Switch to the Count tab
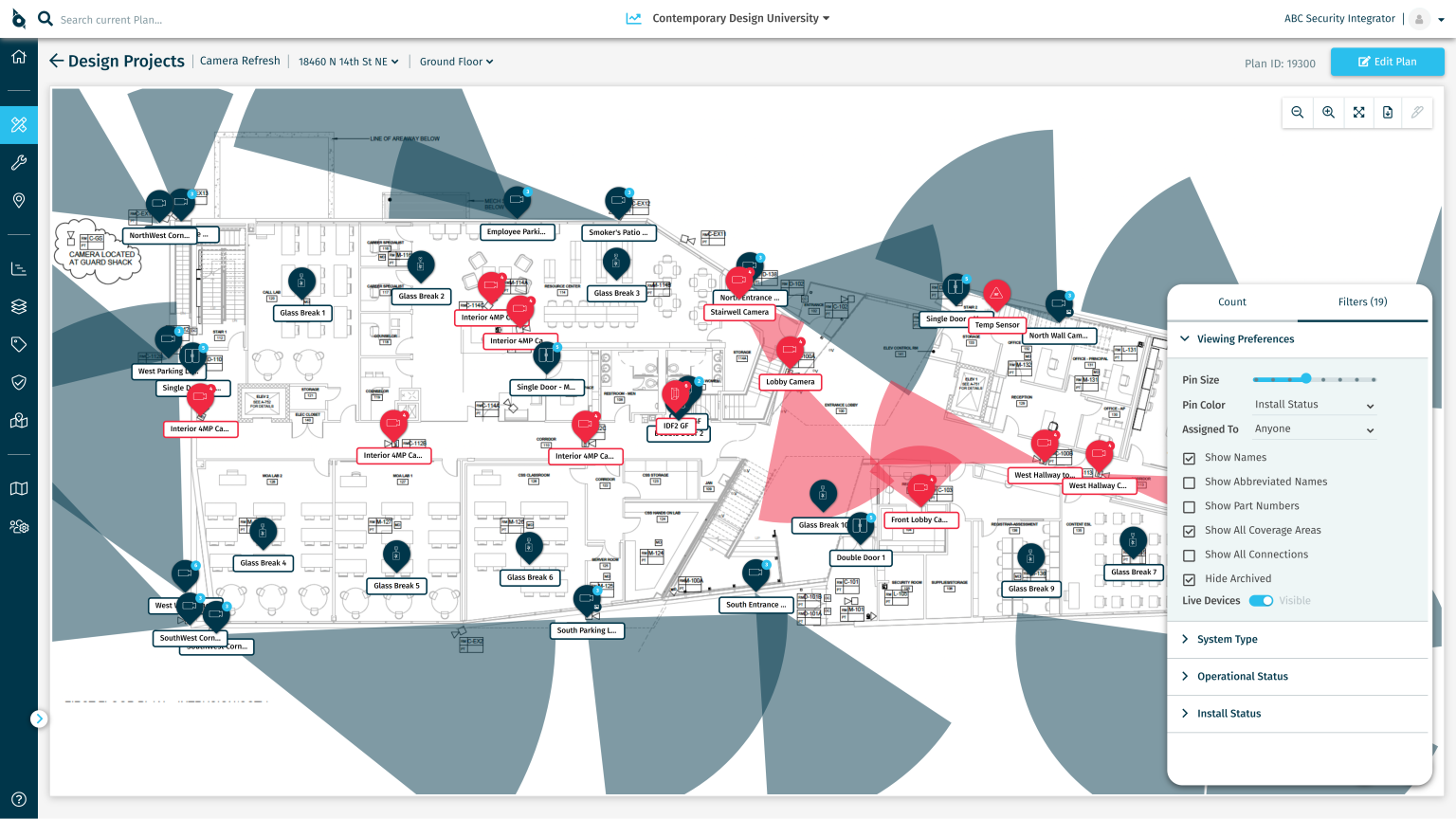The image size is (1456, 819). (1232, 301)
